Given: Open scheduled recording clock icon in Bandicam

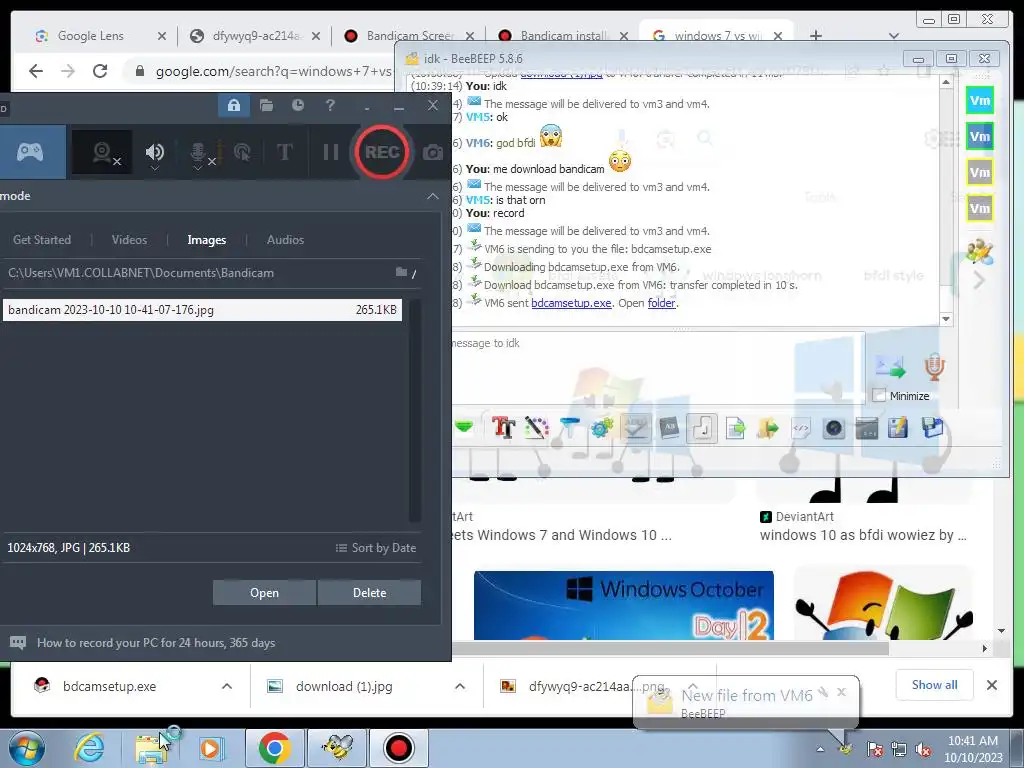Looking at the screenshot, I should click(x=298, y=105).
